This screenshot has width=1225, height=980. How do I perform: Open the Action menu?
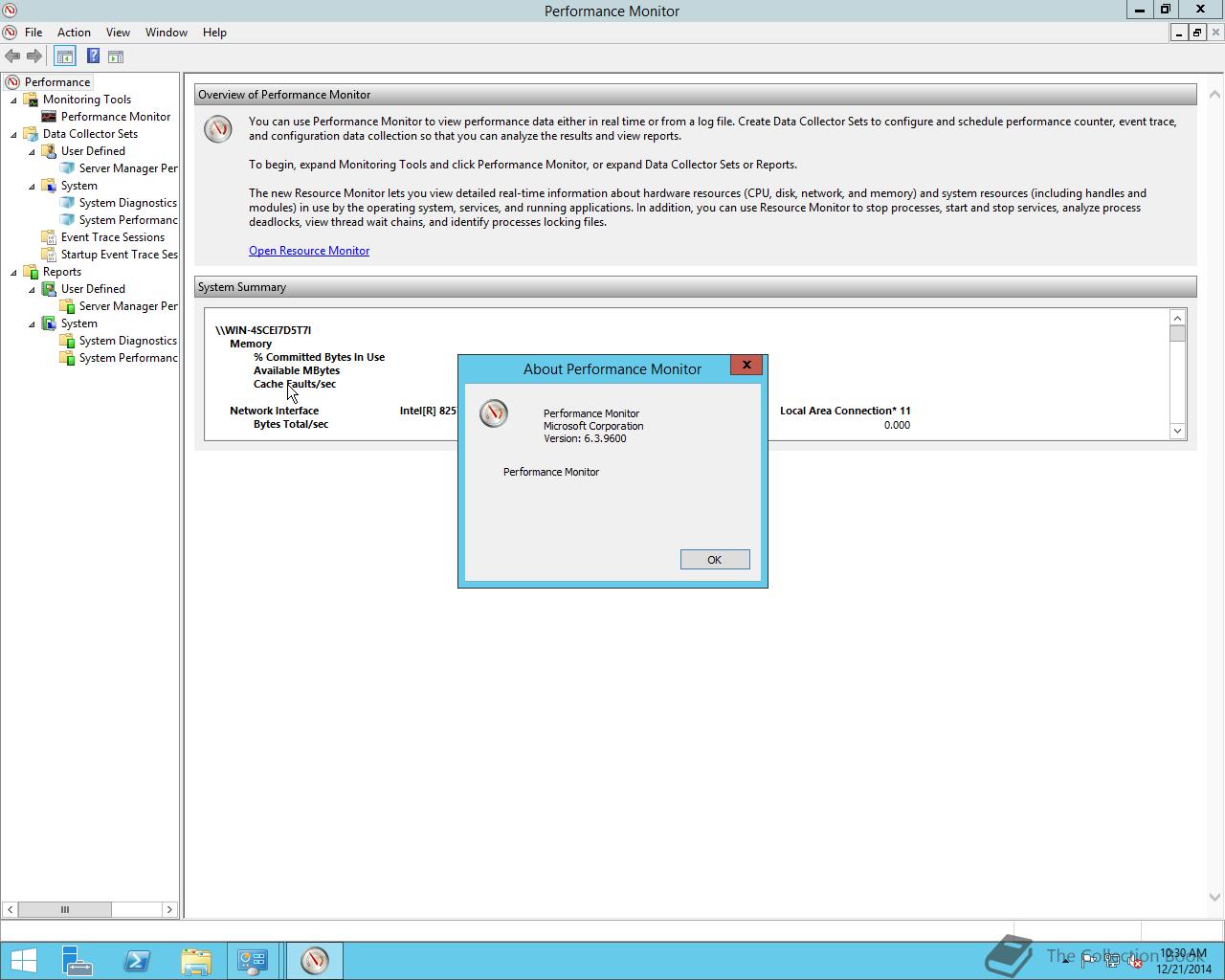point(74,33)
